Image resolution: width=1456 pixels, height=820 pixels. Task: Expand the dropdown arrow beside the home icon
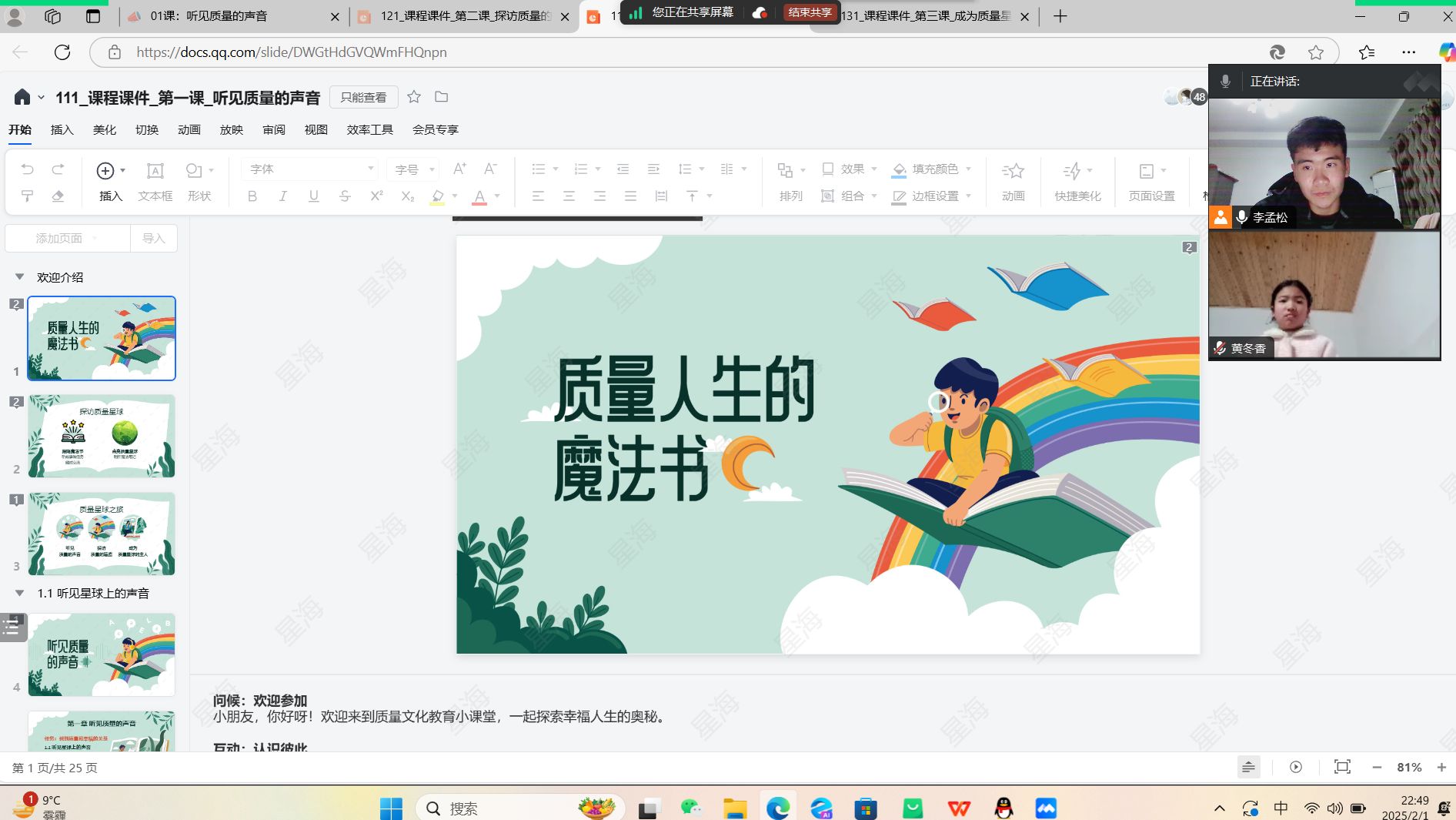pyautogui.click(x=41, y=98)
